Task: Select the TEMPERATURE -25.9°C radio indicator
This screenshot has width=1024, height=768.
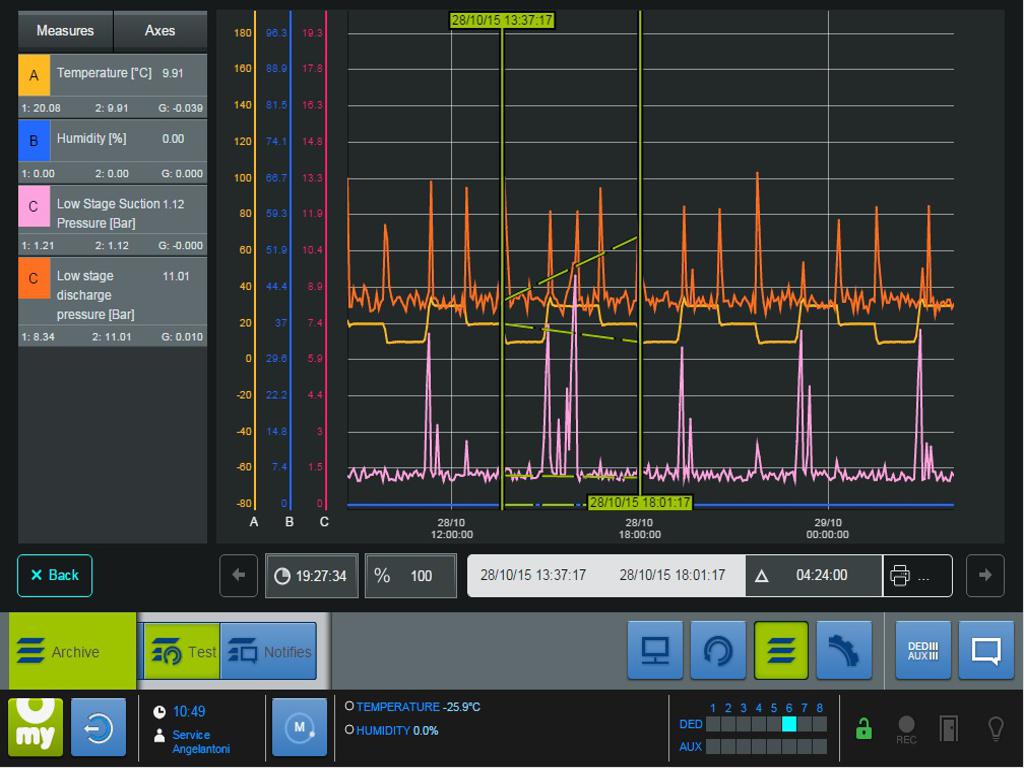Action: (349, 707)
